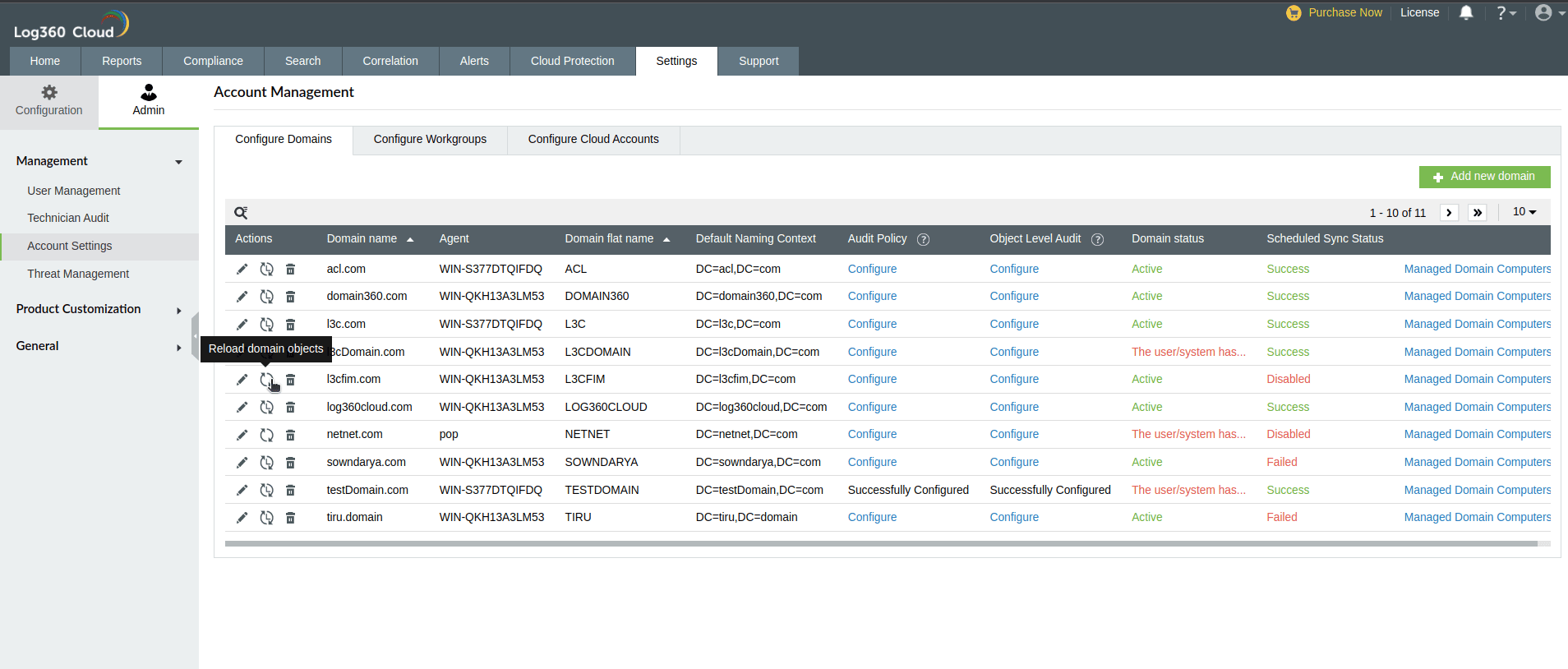The height and width of the screenshot is (669, 1568).
Task: Click the Add new domain button
Action: (x=1484, y=177)
